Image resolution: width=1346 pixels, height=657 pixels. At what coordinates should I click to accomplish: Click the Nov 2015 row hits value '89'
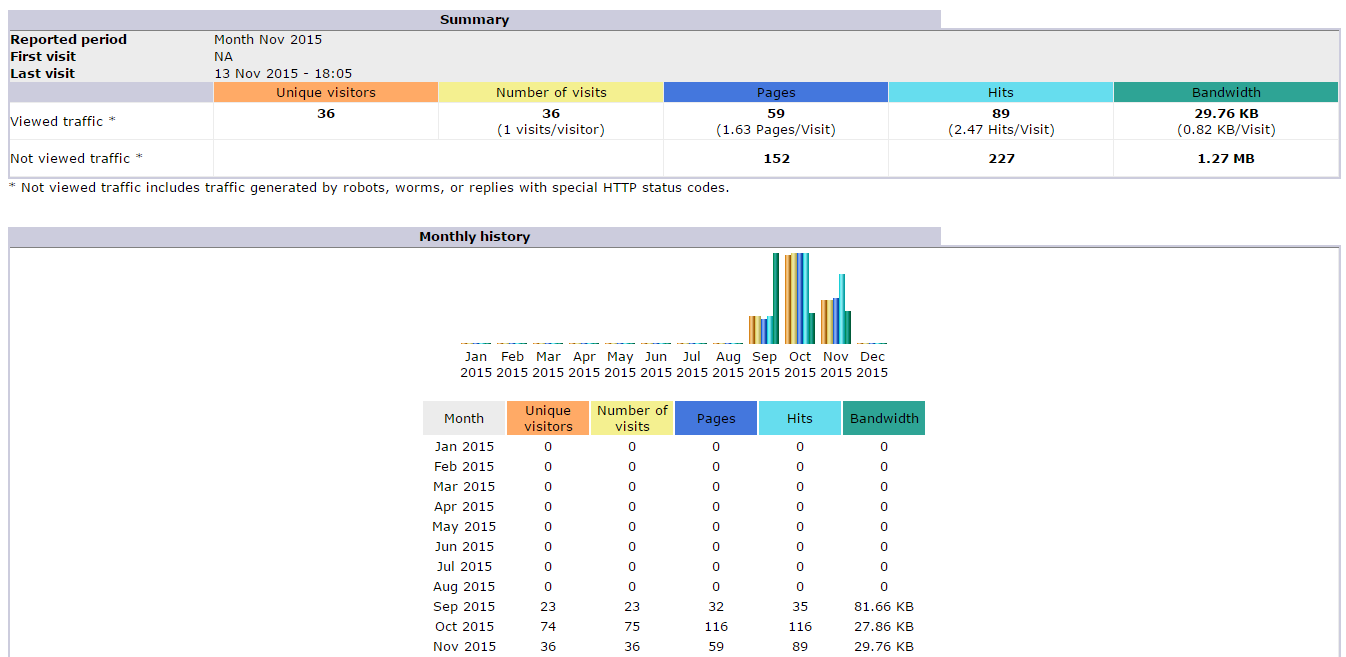(800, 647)
